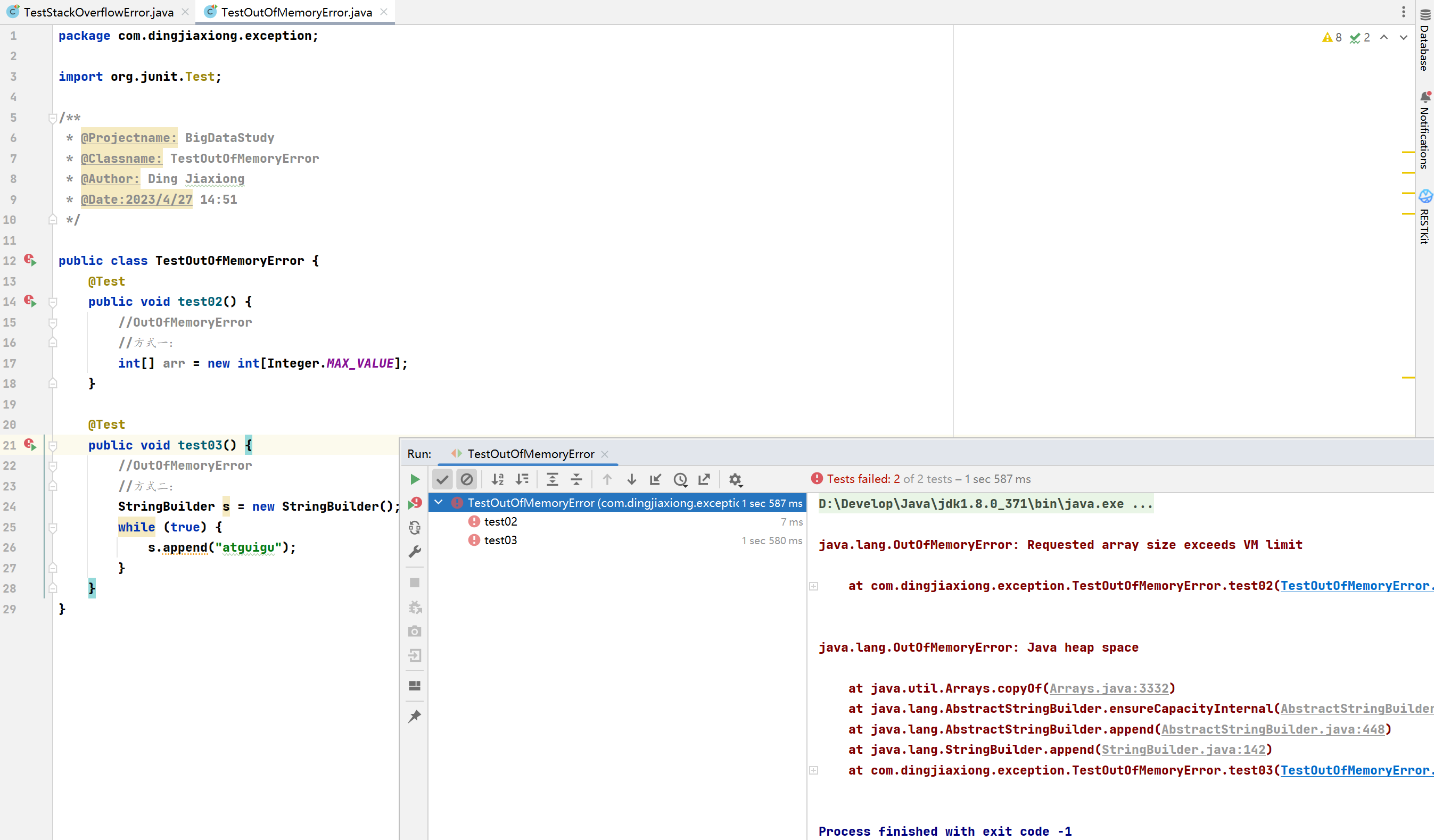The height and width of the screenshot is (840, 1434).
Task: Close the TestStackOverflowError.java tab
Action: tap(186, 12)
